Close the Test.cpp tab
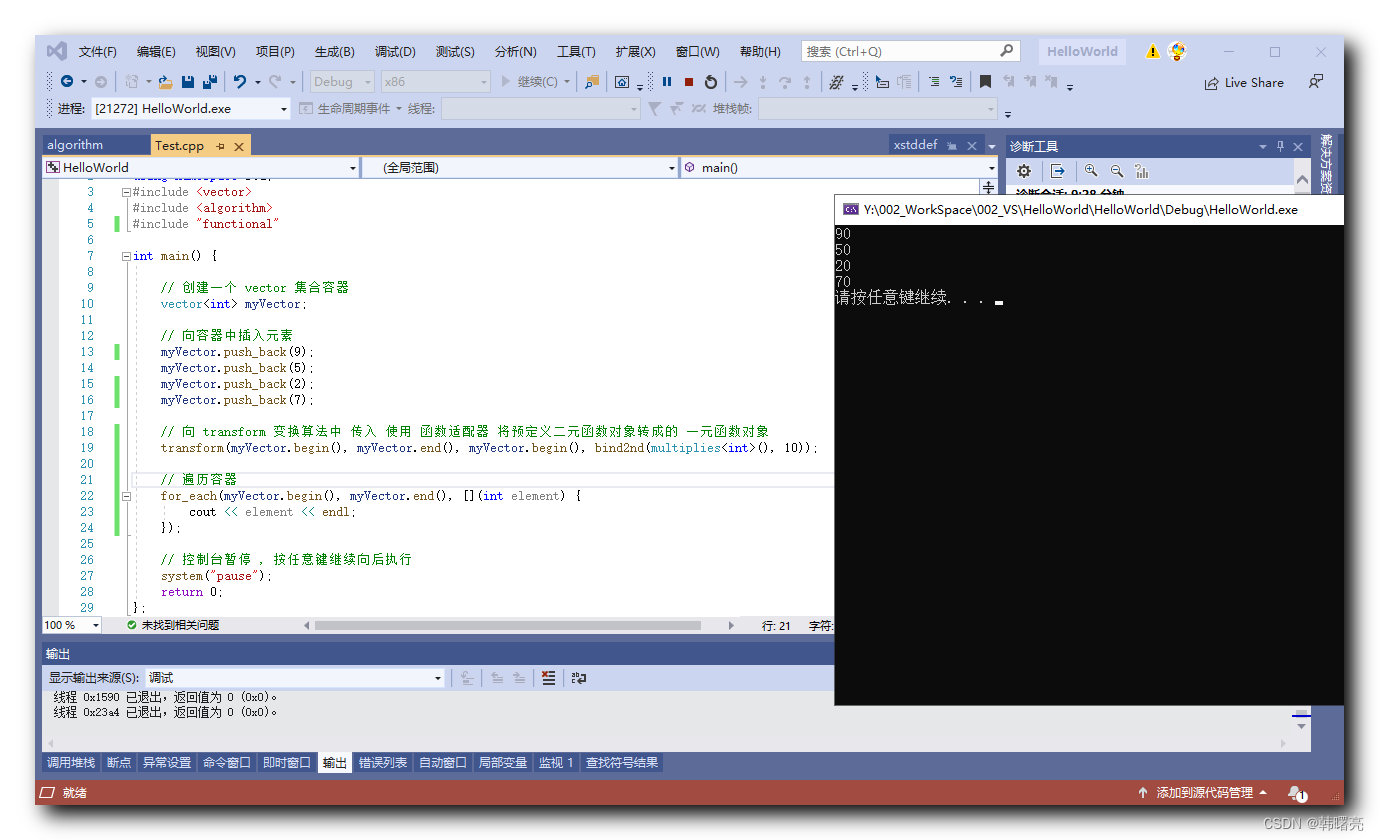 point(239,146)
